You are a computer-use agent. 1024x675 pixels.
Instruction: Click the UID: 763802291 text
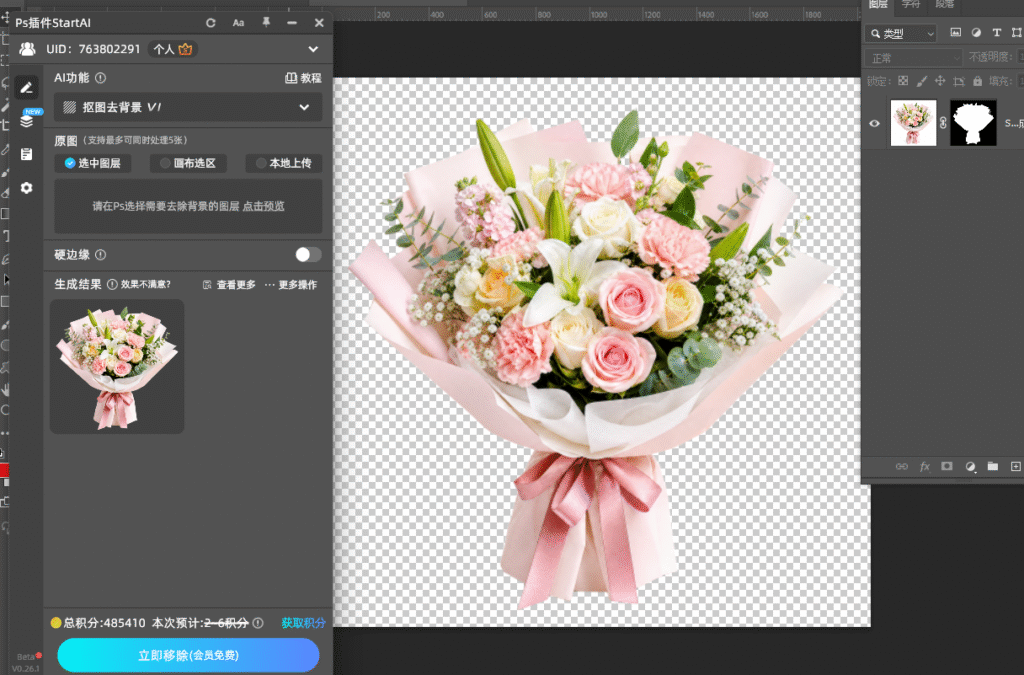point(93,49)
